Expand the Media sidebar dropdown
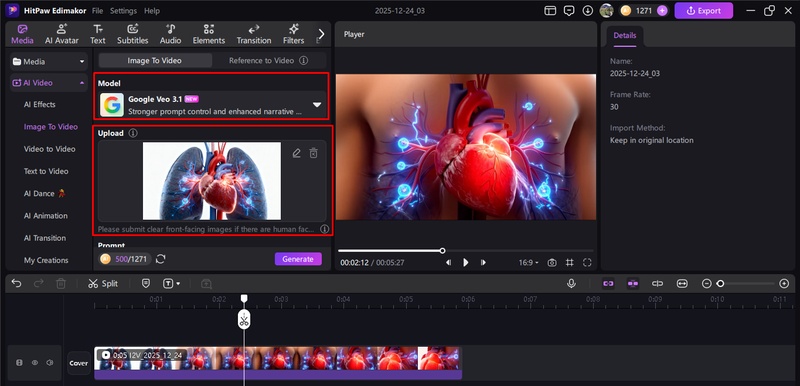Image resolution: width=800 pixels, height=386 pixels. click(48, 62)
